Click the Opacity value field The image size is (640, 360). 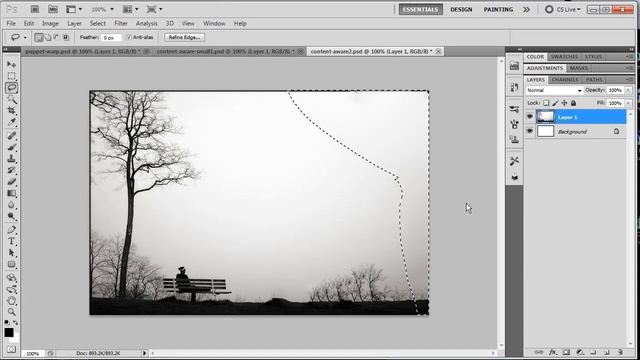click(615, 90)
